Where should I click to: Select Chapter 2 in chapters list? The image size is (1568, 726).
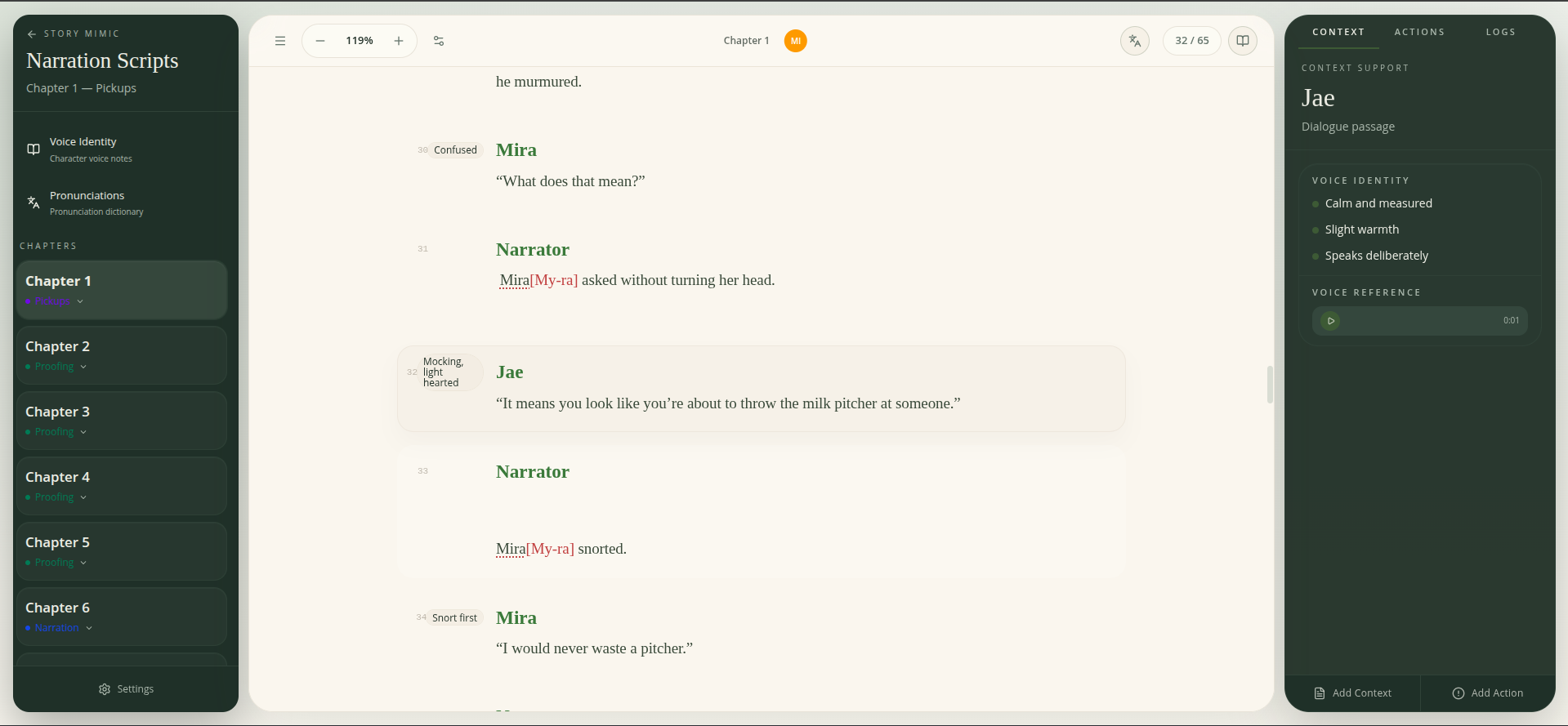[122, 355]
